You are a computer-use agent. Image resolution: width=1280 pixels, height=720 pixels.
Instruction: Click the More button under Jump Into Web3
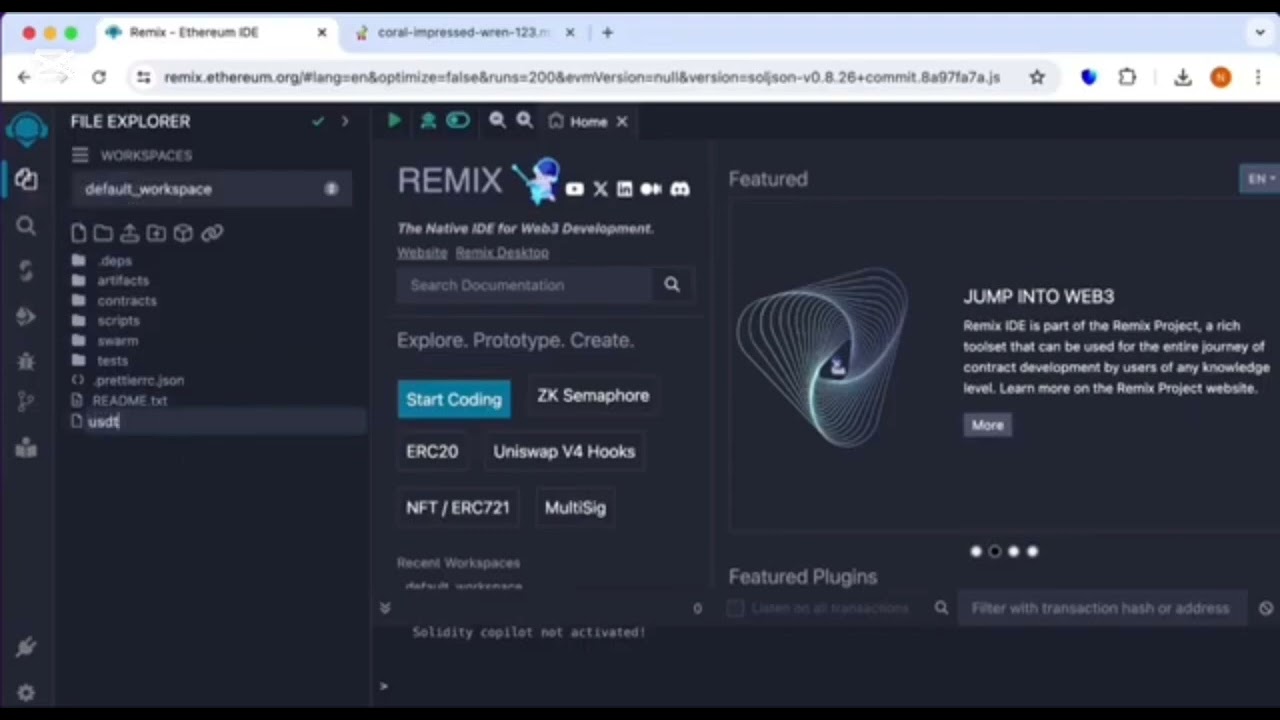[987, 425]
